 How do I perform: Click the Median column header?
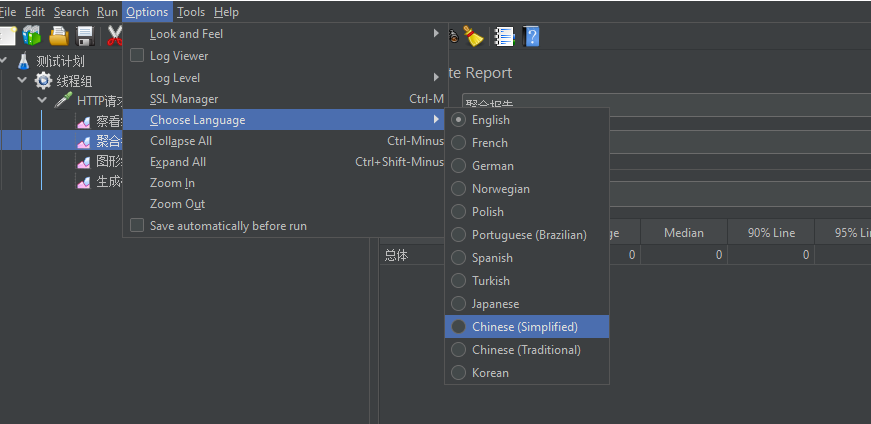tap(684, 233)
